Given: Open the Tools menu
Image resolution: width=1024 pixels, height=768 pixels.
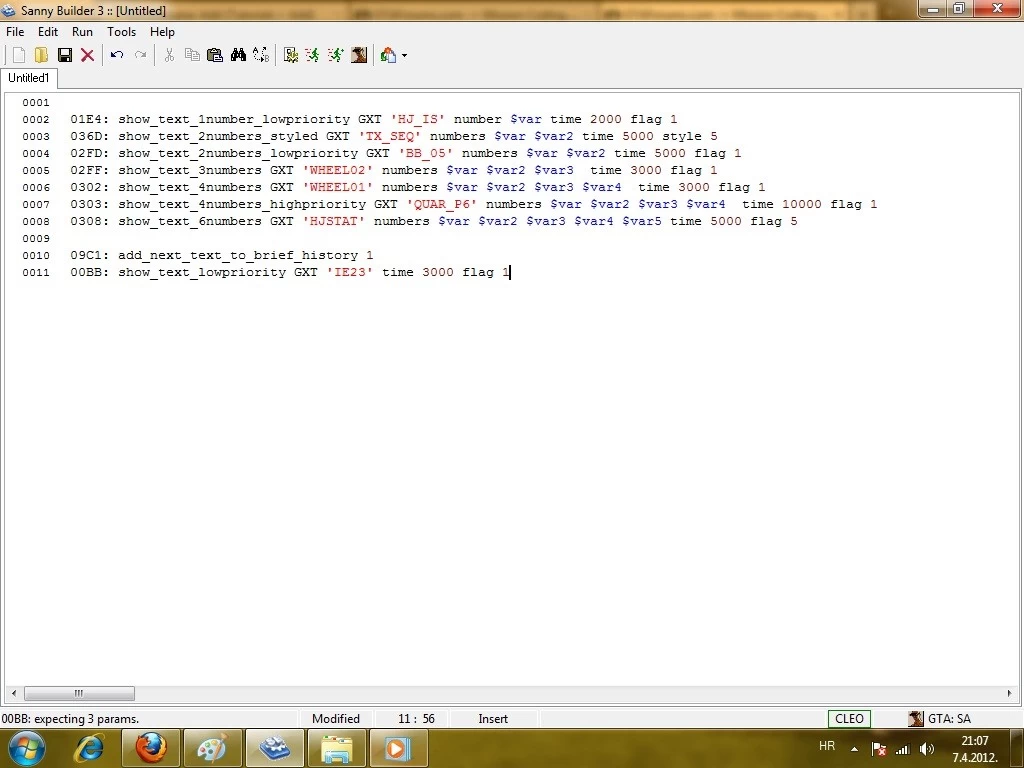Looking at the screenshot, I should coord(121,32).
